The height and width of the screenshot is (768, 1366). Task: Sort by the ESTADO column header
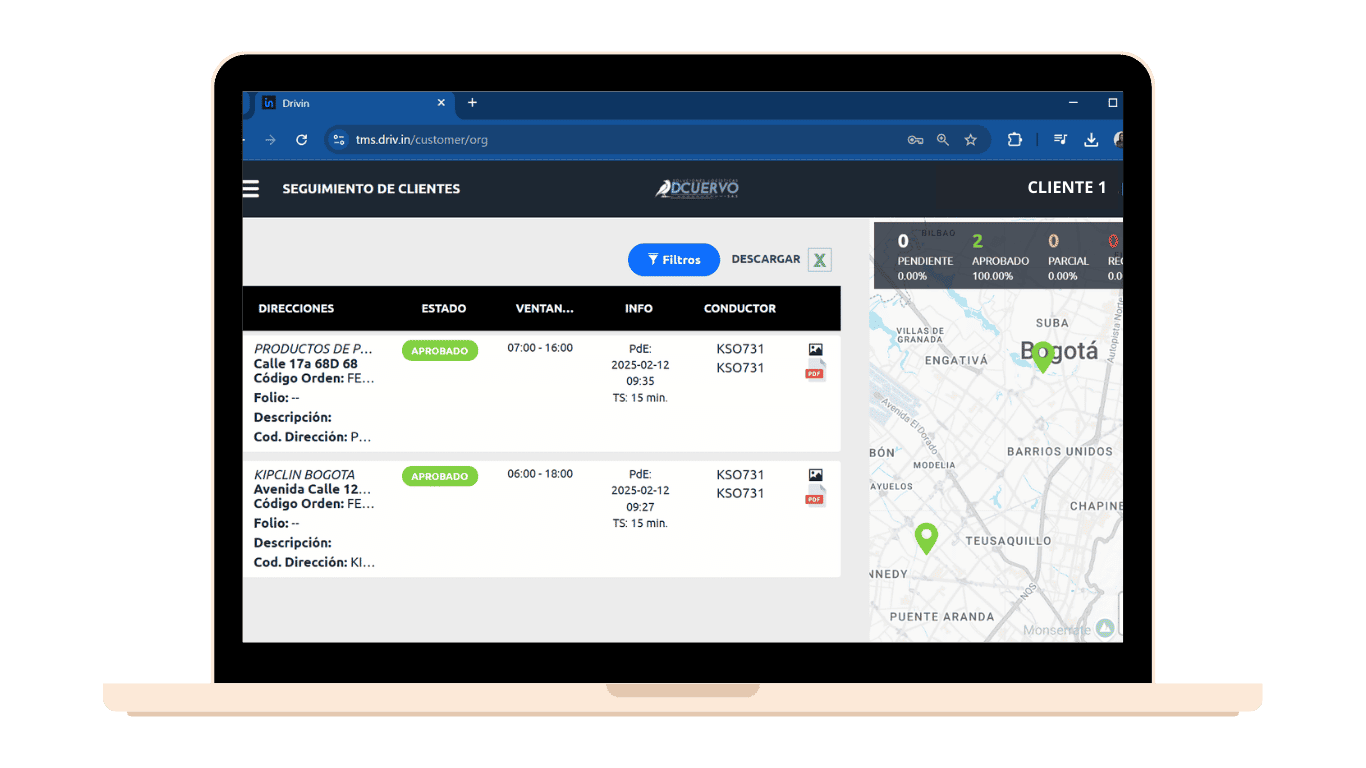(x=444, y=309)
